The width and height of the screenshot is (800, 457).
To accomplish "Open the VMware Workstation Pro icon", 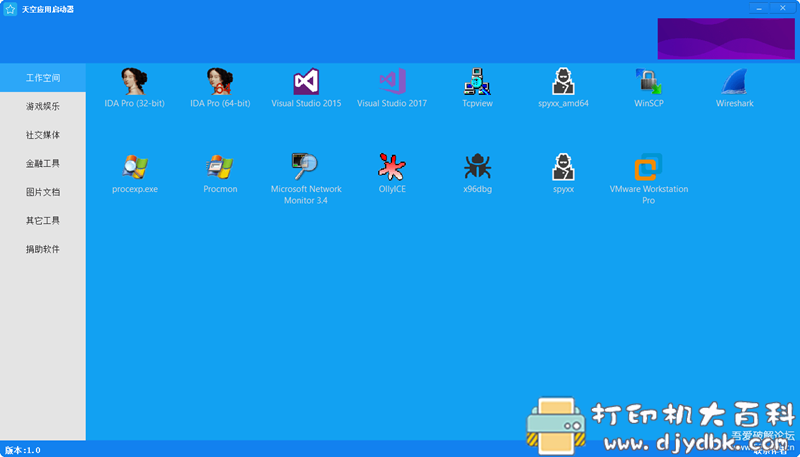I will point(648,167).
